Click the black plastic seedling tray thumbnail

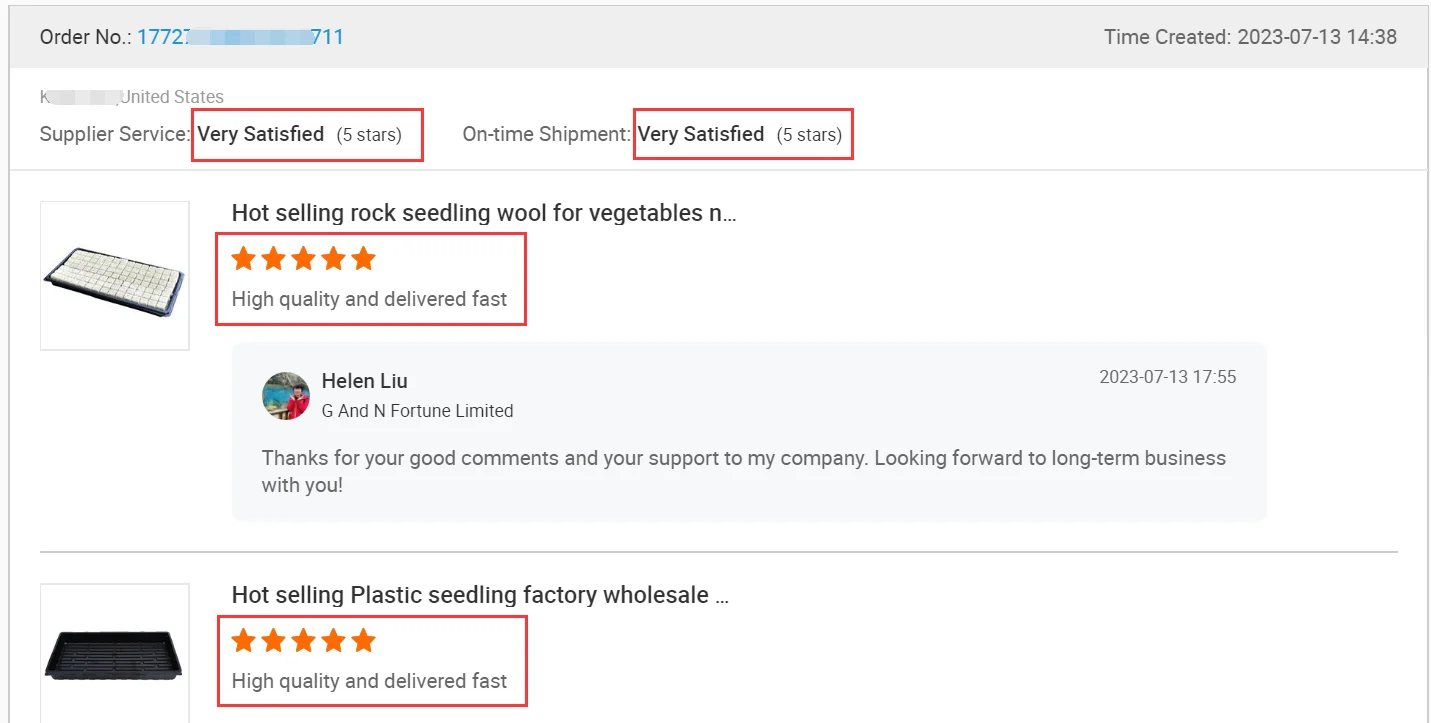point(115,655)
